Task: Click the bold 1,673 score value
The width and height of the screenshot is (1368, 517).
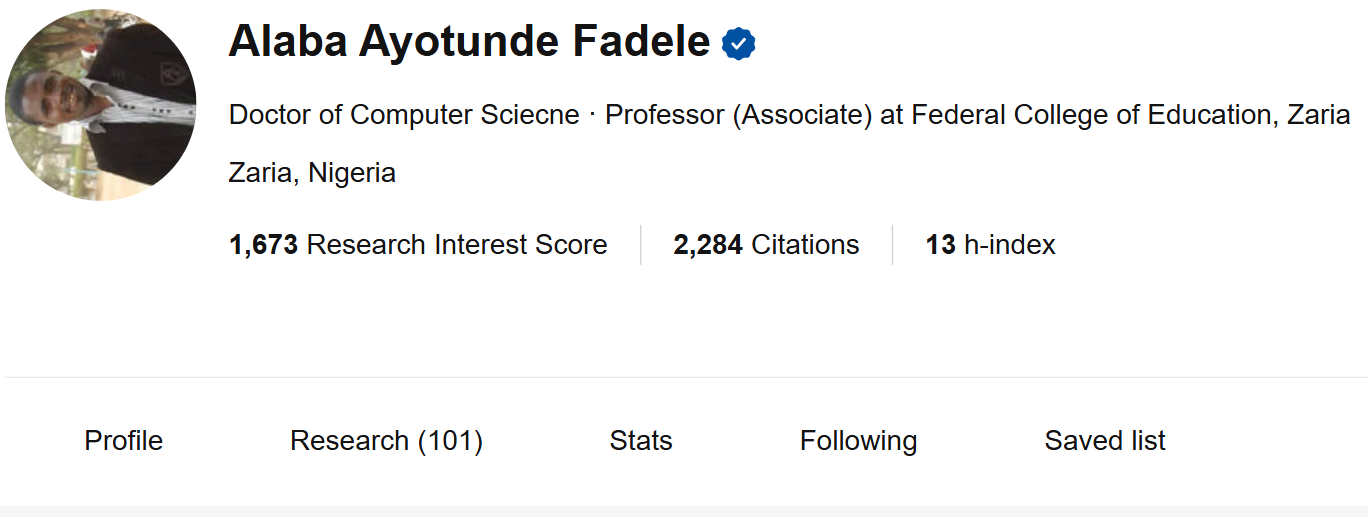Action: point(264,245)
